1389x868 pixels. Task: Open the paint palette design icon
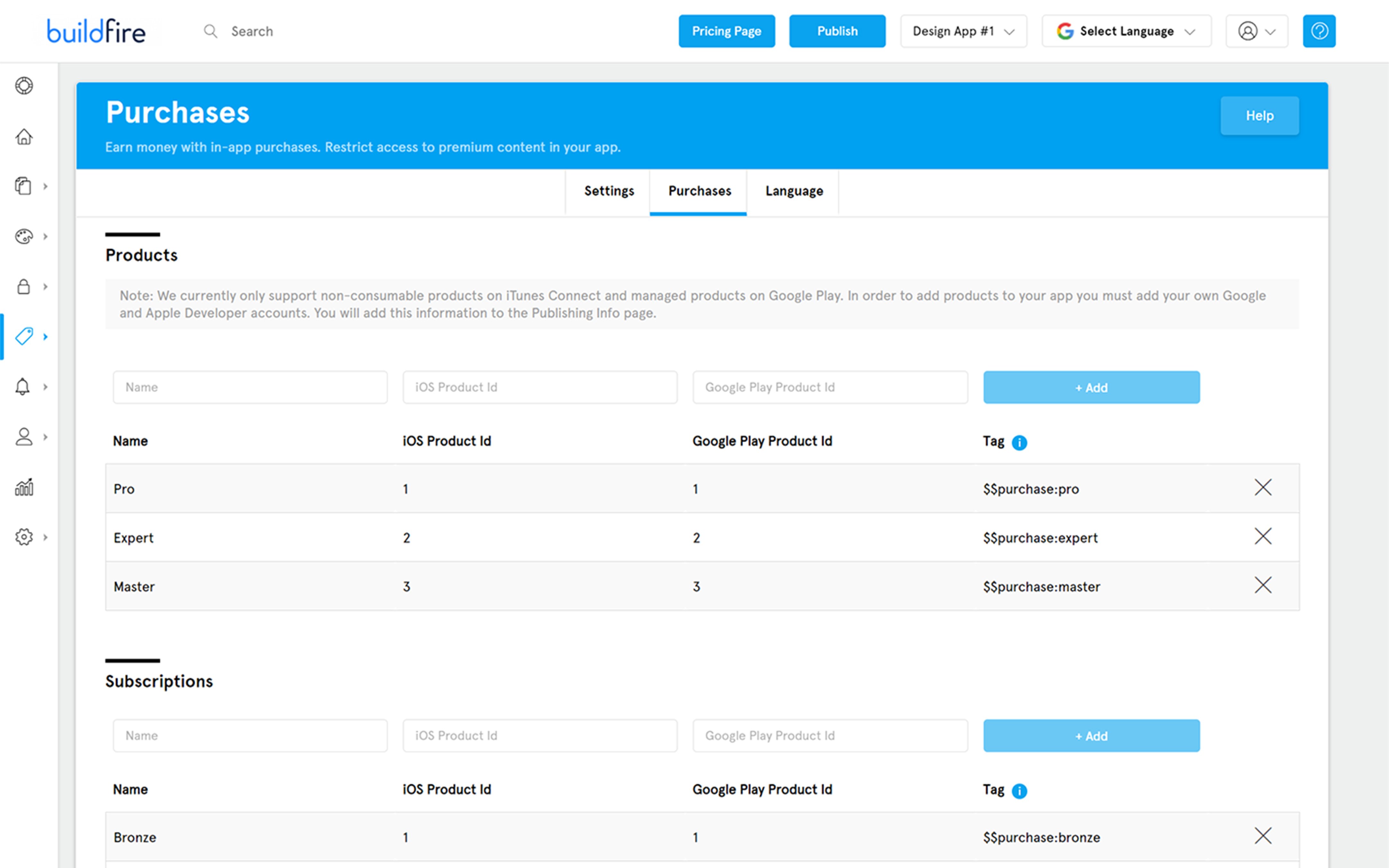[23, 237]
